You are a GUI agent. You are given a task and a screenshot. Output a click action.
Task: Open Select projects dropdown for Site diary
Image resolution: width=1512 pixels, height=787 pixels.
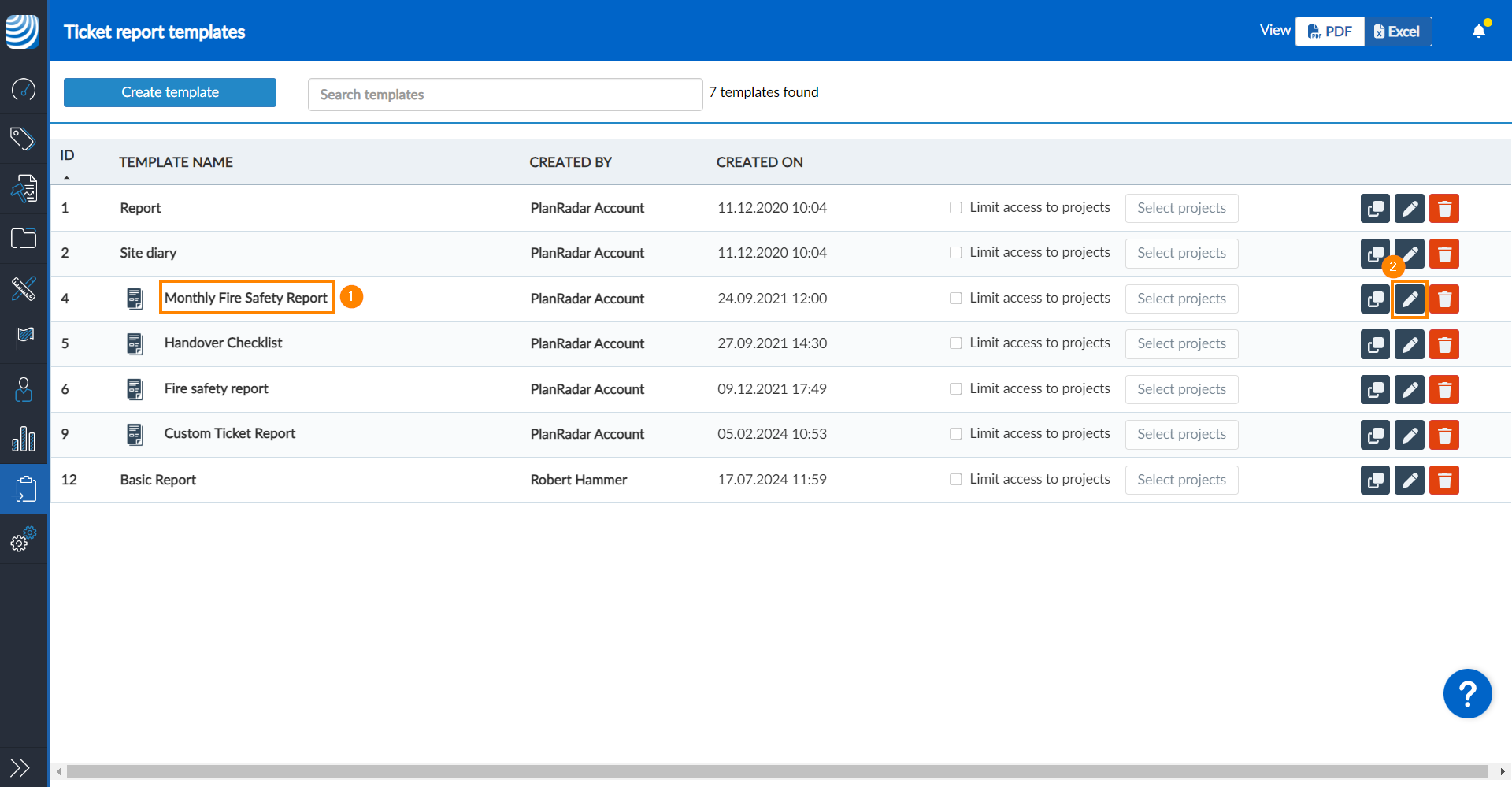point(1180,254)
